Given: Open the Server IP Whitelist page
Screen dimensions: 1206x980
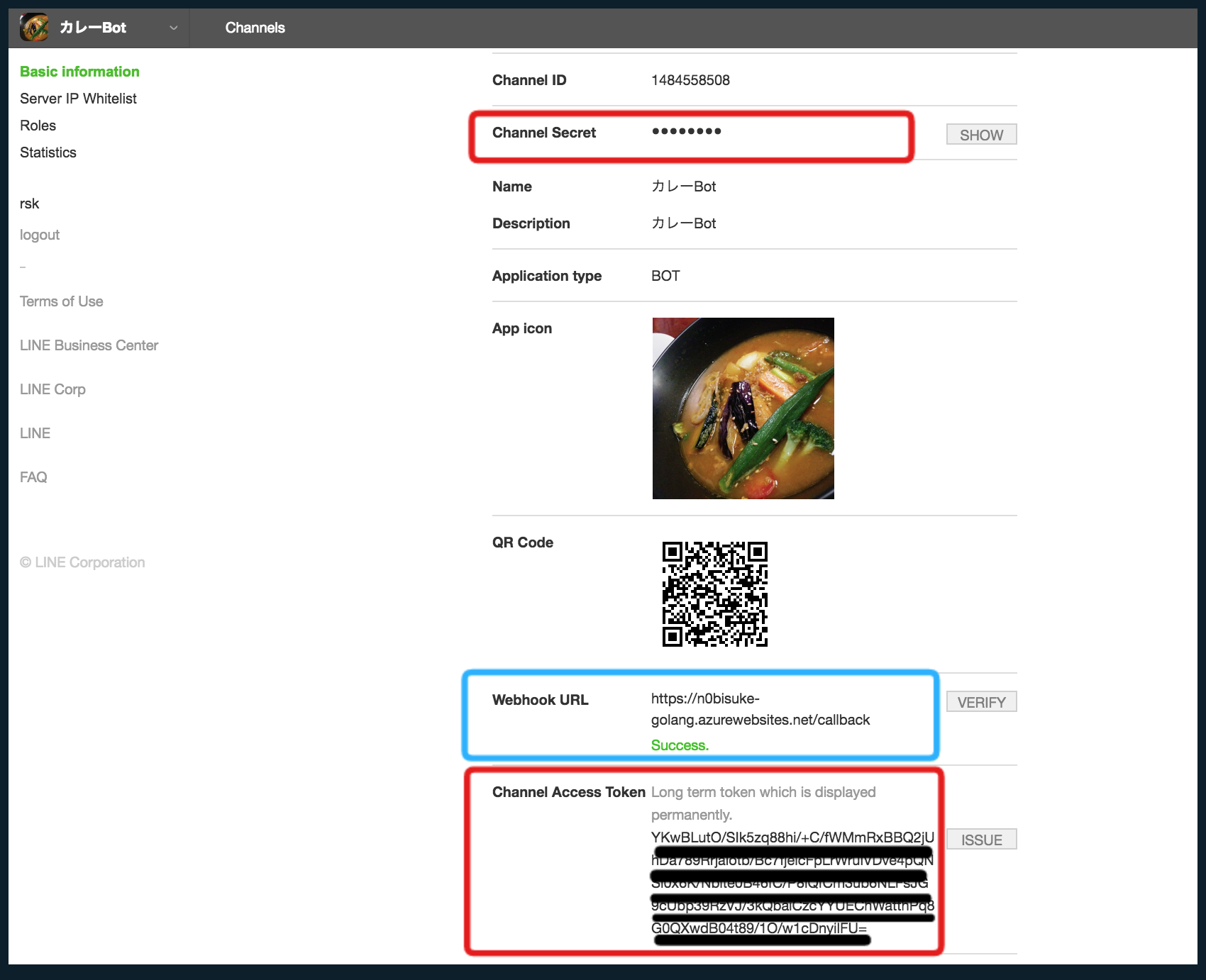Looking at the screenshot, I should (x=78, y=98).
